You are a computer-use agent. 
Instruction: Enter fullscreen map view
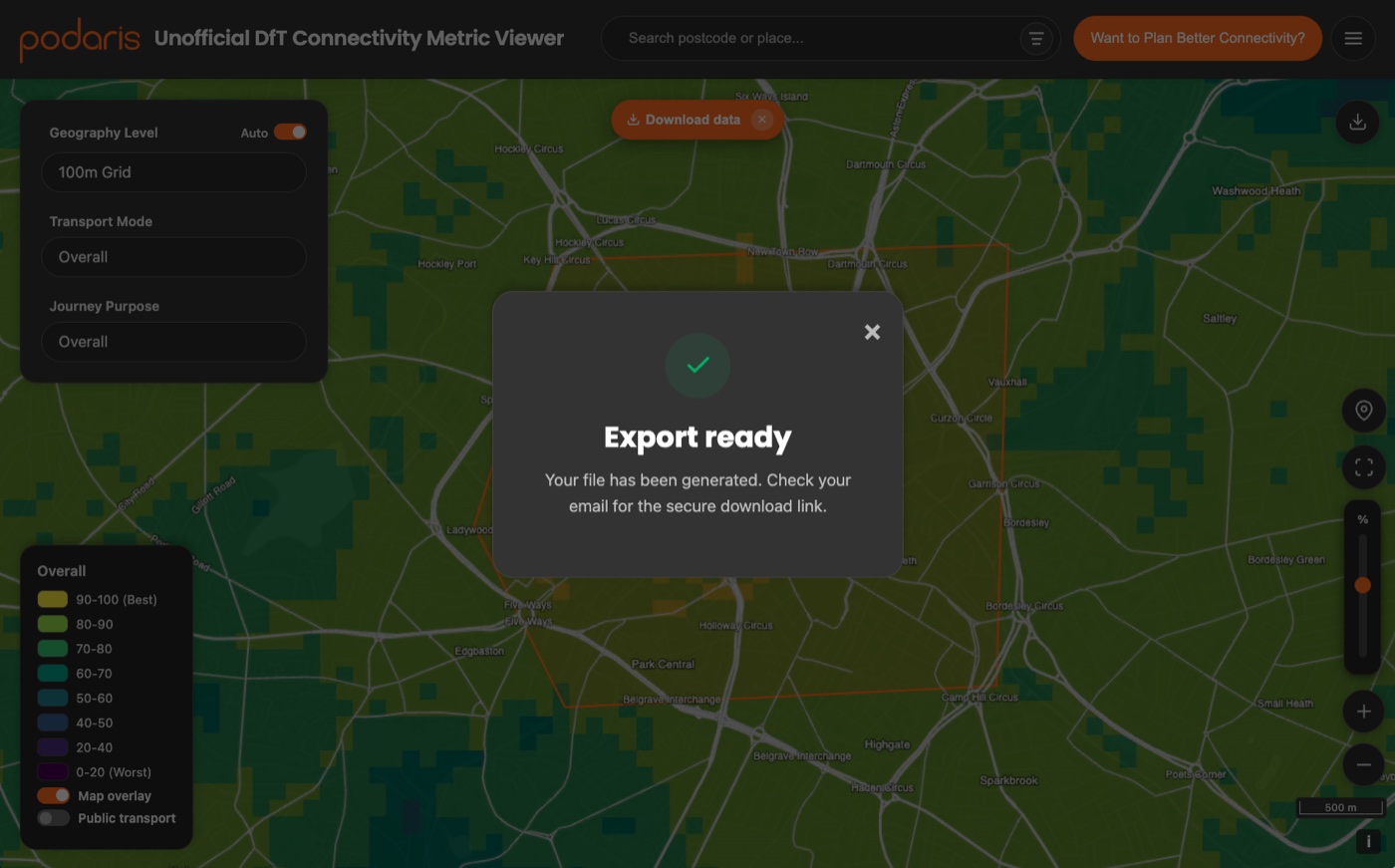[x=1364, y=466]
